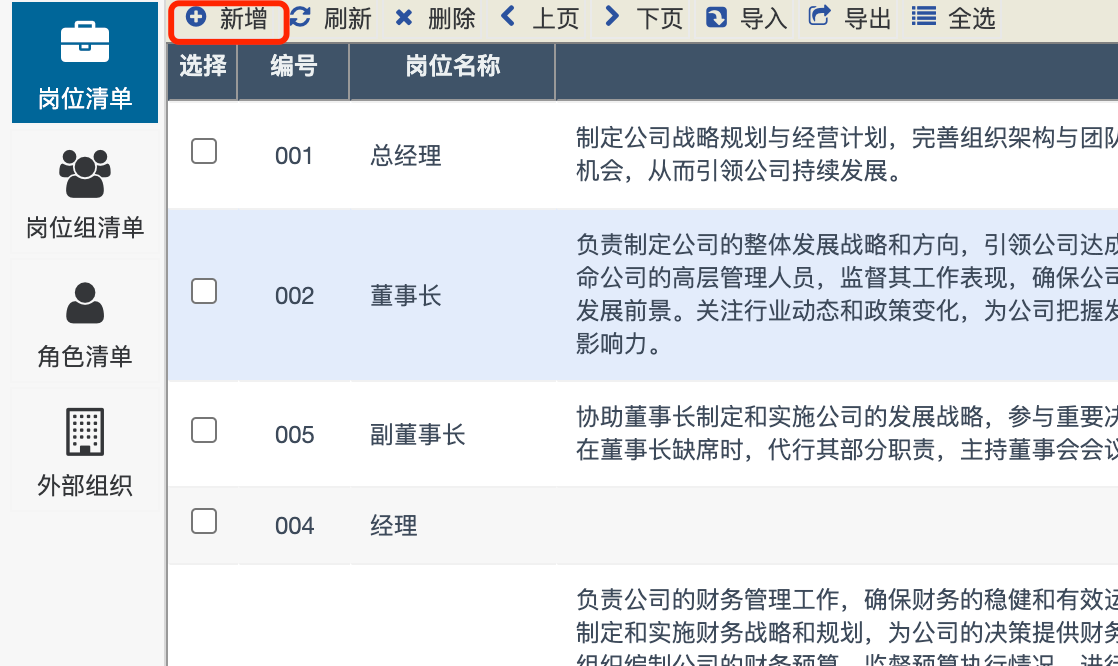Switch to 岗位组清单 sidebar item
The width and height of the screenshot is (1118, 666).
click(x=85, y=194)
